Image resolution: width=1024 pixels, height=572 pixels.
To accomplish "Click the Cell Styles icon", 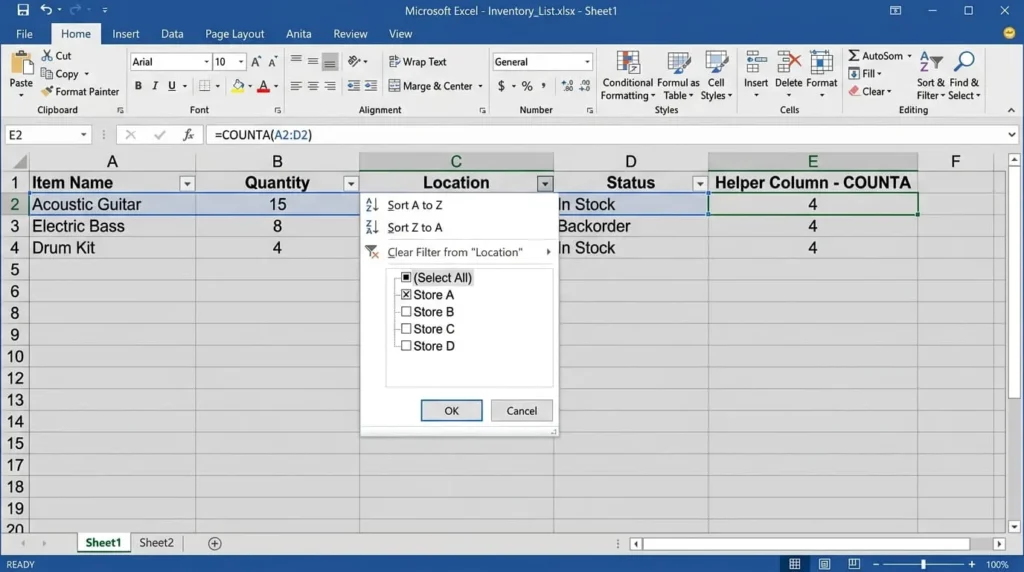I will click(716, 63).
